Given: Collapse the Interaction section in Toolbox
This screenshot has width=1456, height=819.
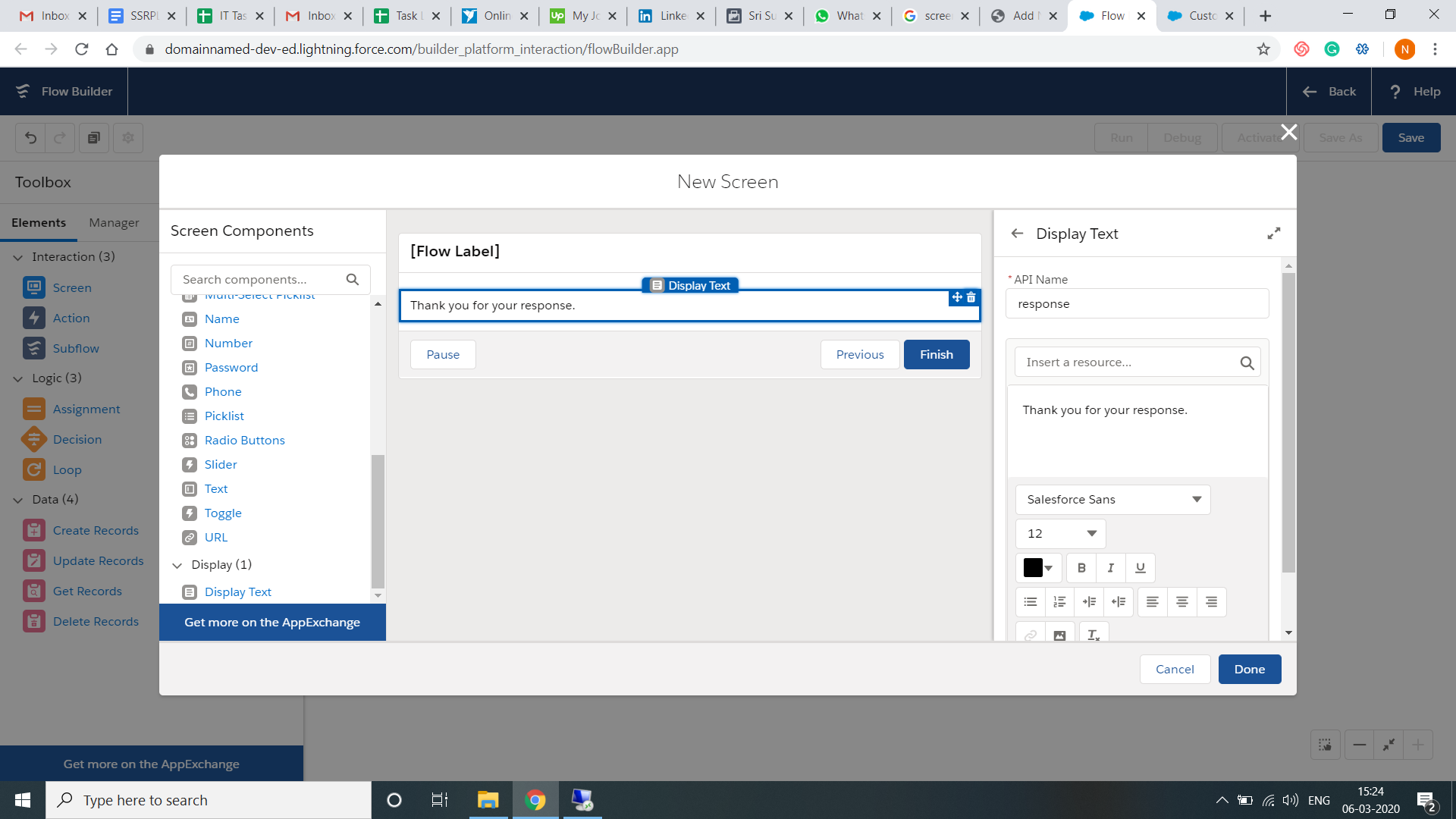Looking at the screenshot, I should click(x=17, y=256).
